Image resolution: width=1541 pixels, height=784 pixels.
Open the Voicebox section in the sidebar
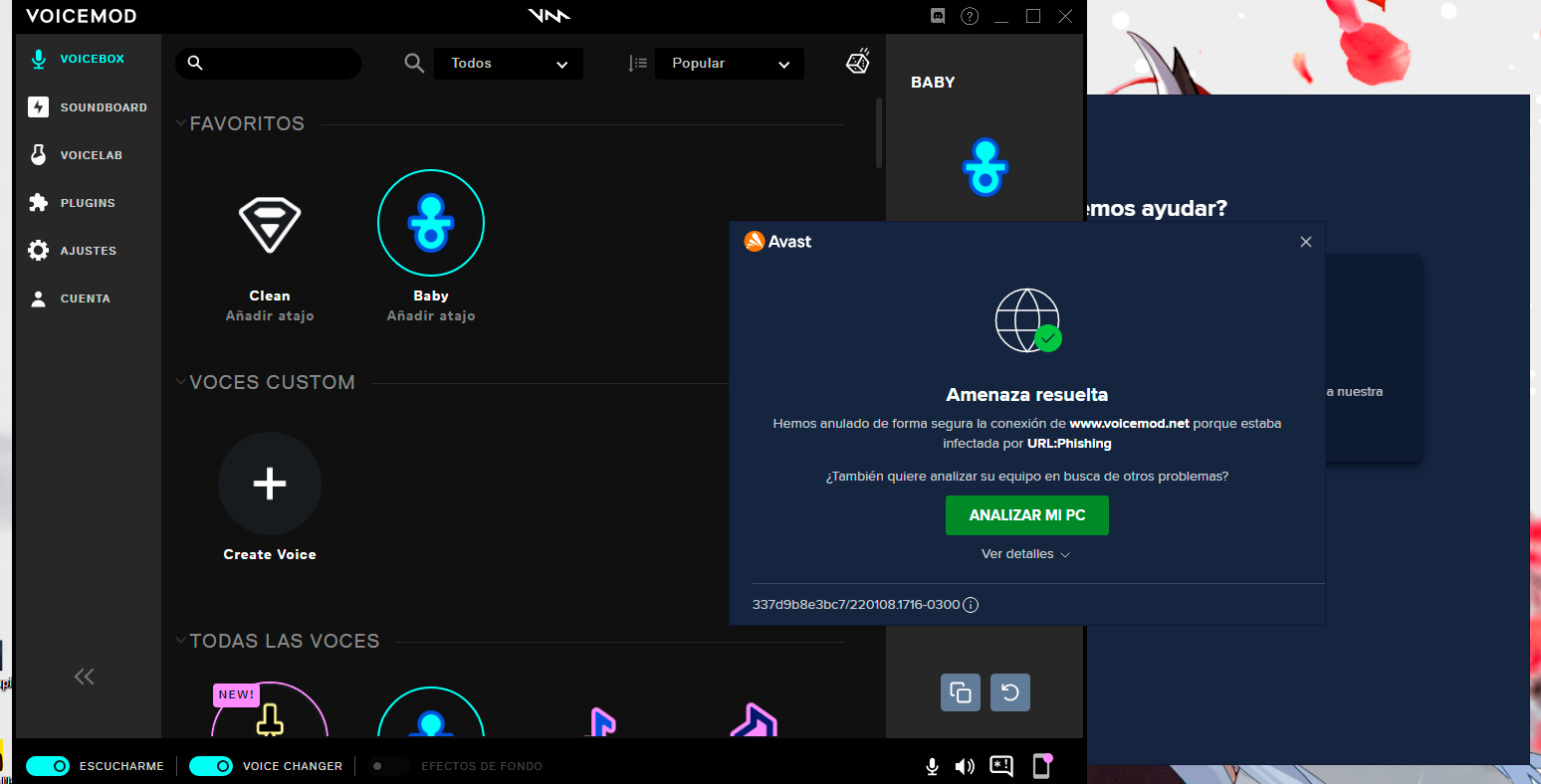78,60
